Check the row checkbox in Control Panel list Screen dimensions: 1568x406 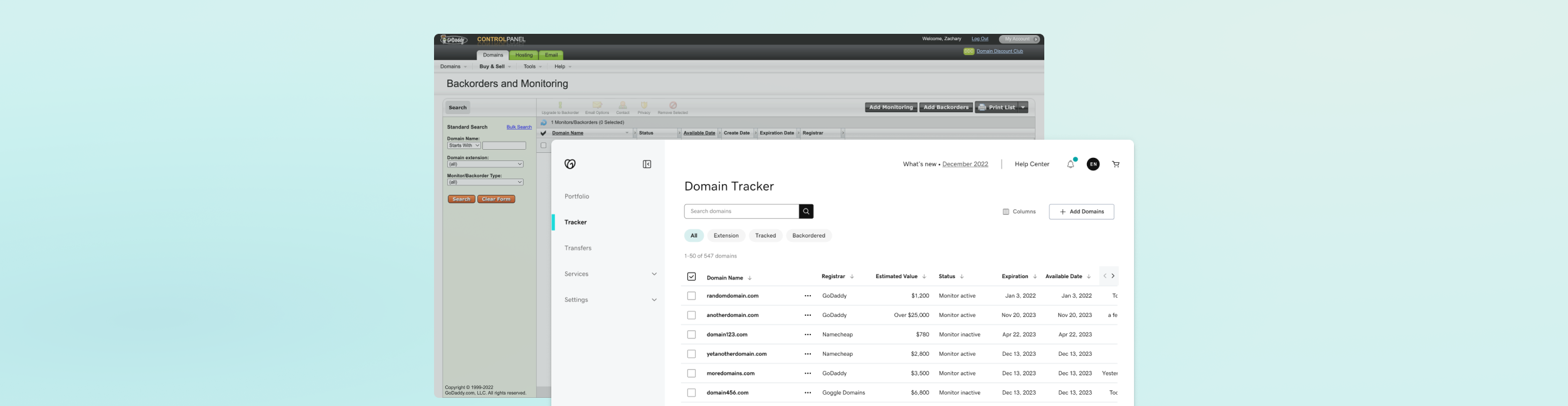pyautogui.click(x=543, y=145)
